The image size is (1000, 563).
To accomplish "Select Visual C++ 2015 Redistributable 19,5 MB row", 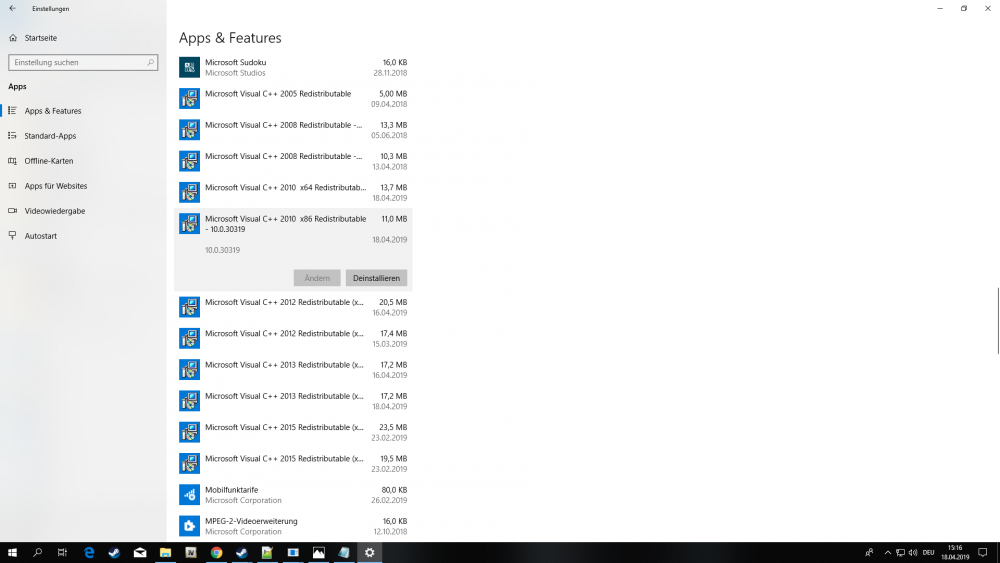I will 293,464.
